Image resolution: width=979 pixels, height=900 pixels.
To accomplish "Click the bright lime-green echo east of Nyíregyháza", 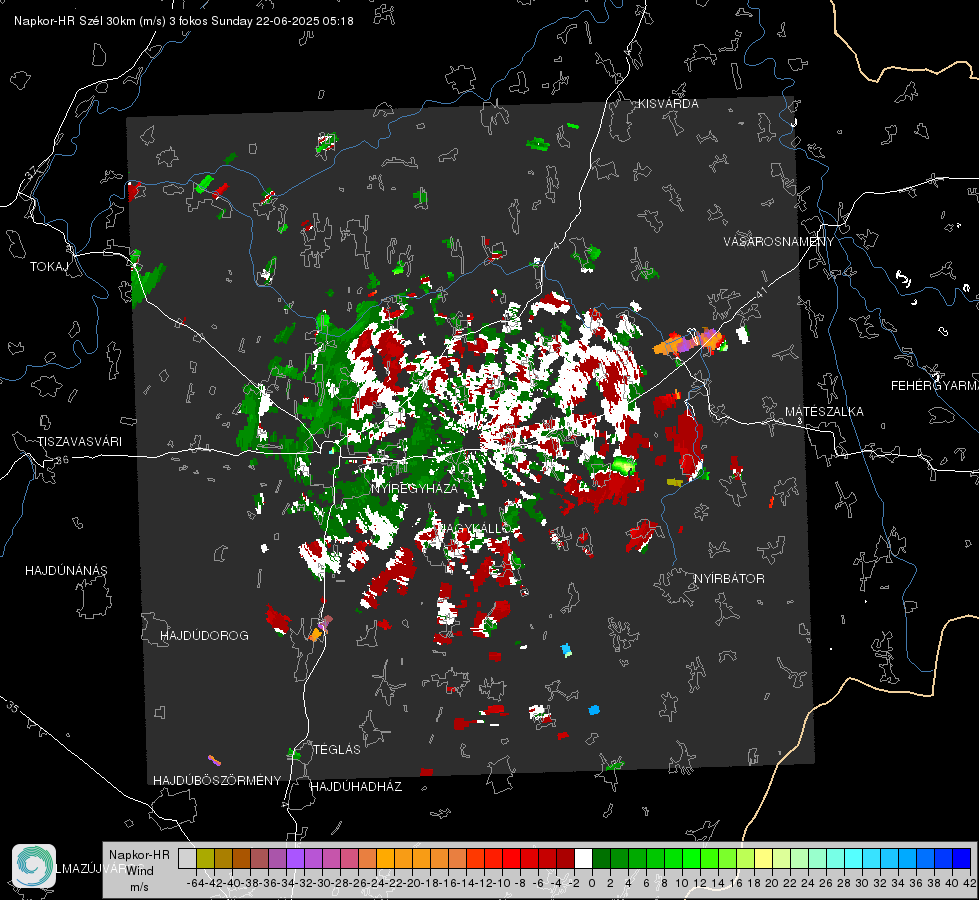I will pyautogui.click(x=623, y=465).
